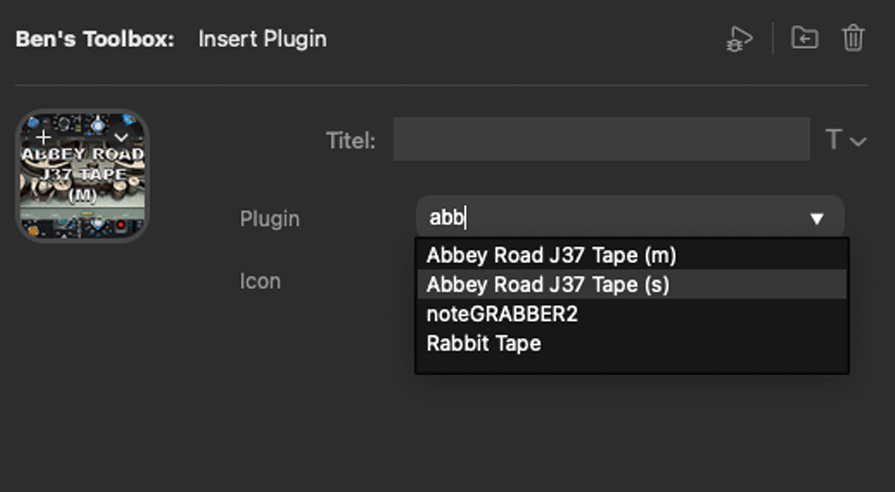Click the chevron on the plugin thumbnail
895x492 pixels.
pos(121,136)
